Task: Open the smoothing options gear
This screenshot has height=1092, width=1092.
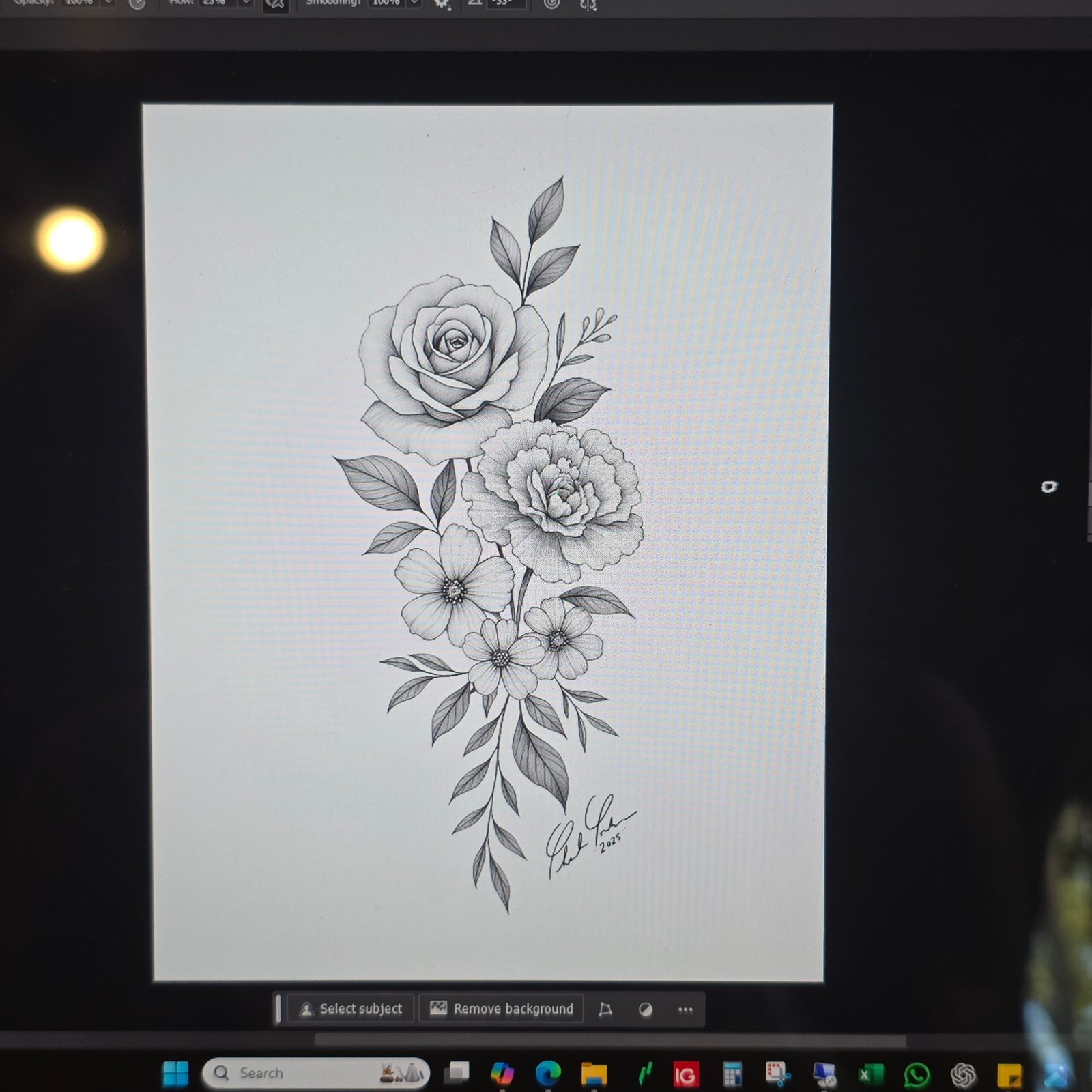Action: 442,3
